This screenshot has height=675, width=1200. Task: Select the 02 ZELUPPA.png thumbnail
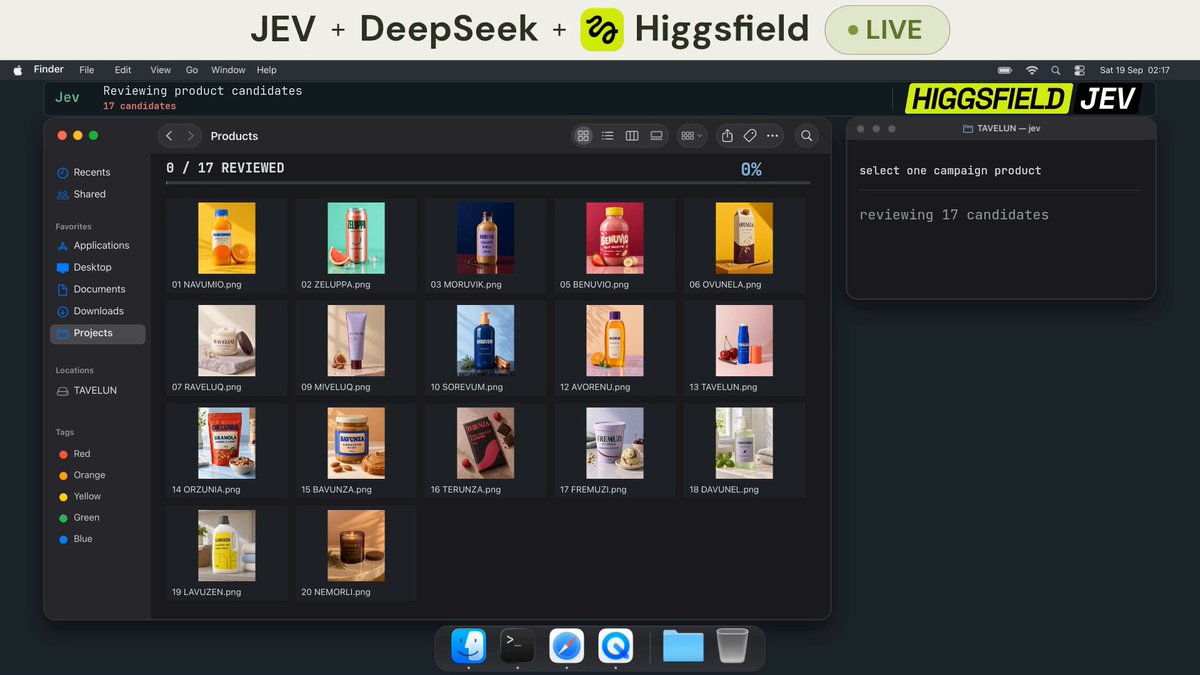[x=357, y=238]
